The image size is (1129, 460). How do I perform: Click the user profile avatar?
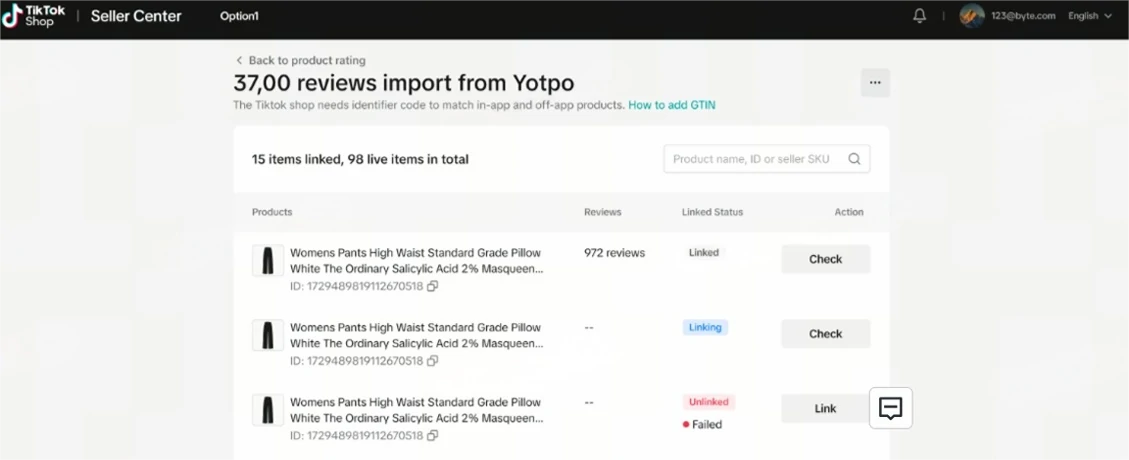coord(971,16)
